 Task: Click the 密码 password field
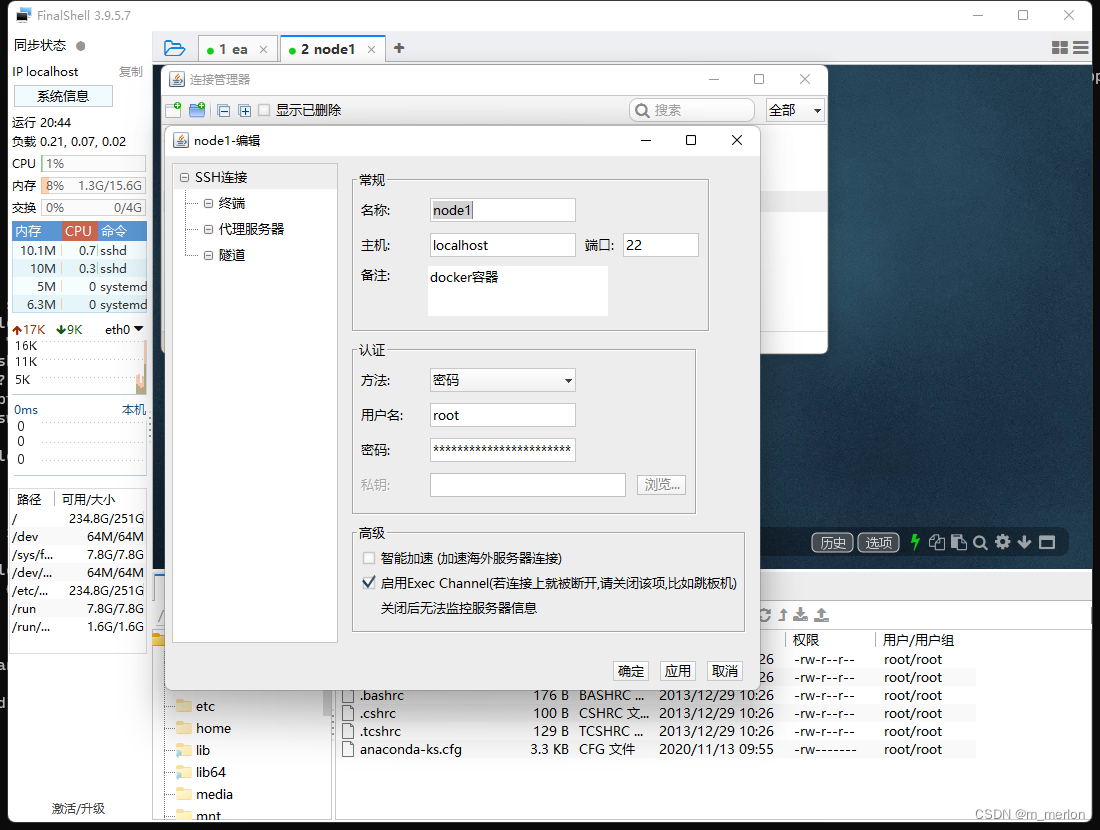click(502, 450)
